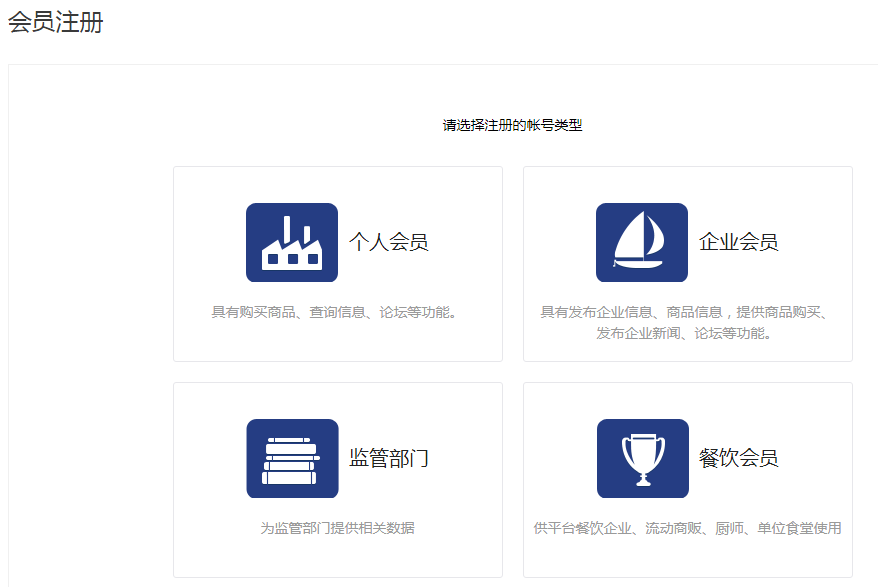Viewport: 878px width, 587px height.
Task: Select the 企业会员 title label
Action: click(x=739, y=242)
